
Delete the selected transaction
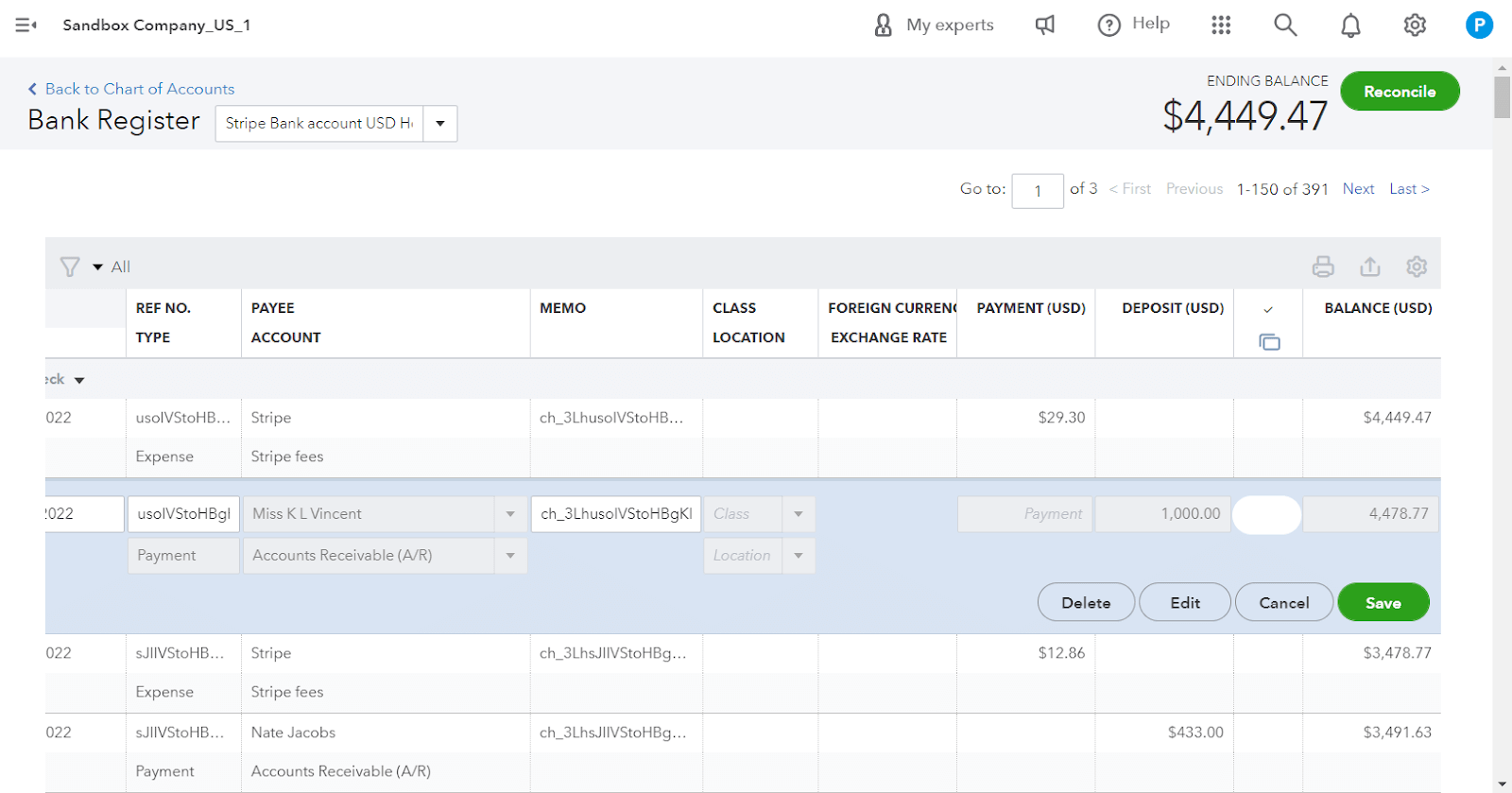[1086, 603]
